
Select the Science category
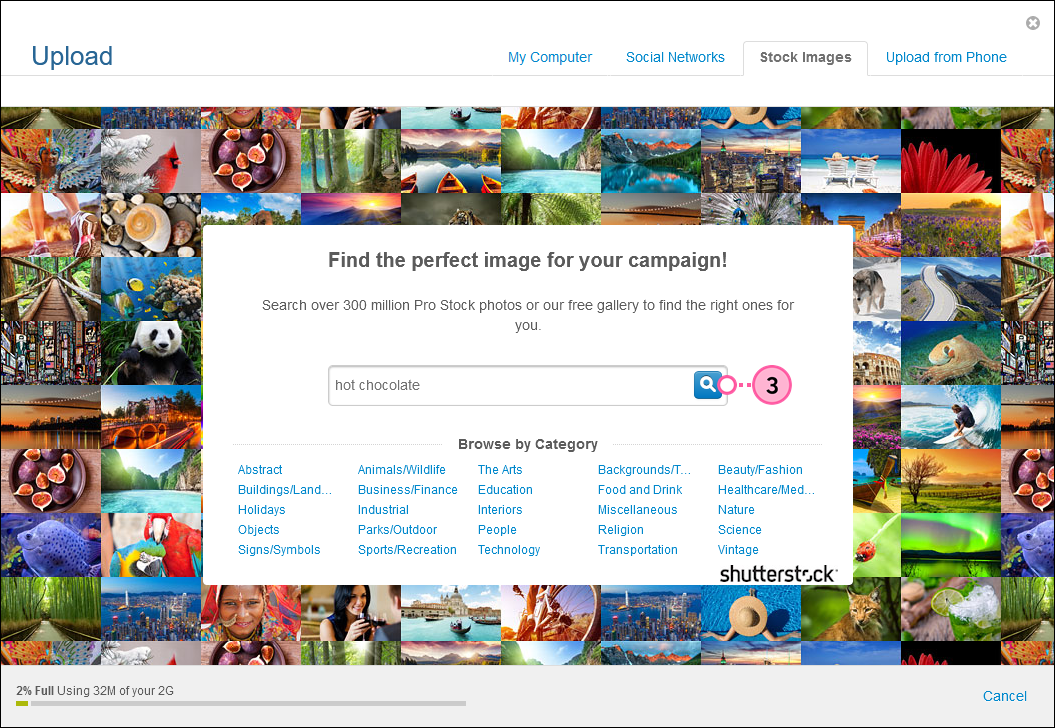[739, 529]
